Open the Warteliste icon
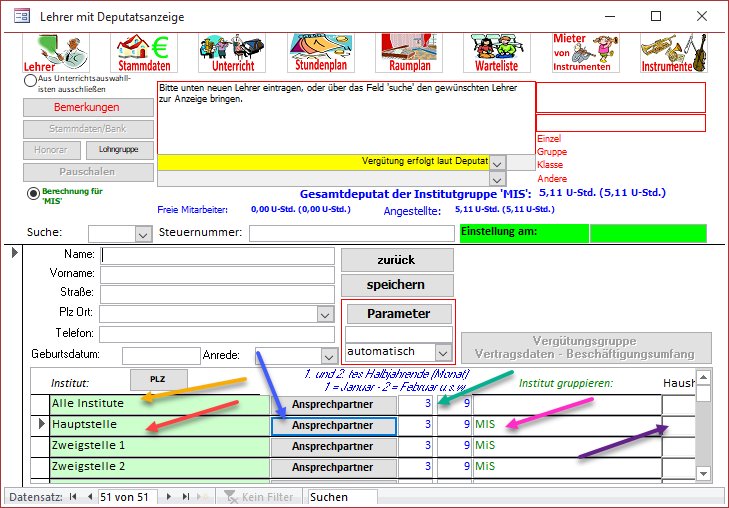729x508 pixels. pyautogui.click(x=497, y=52)
